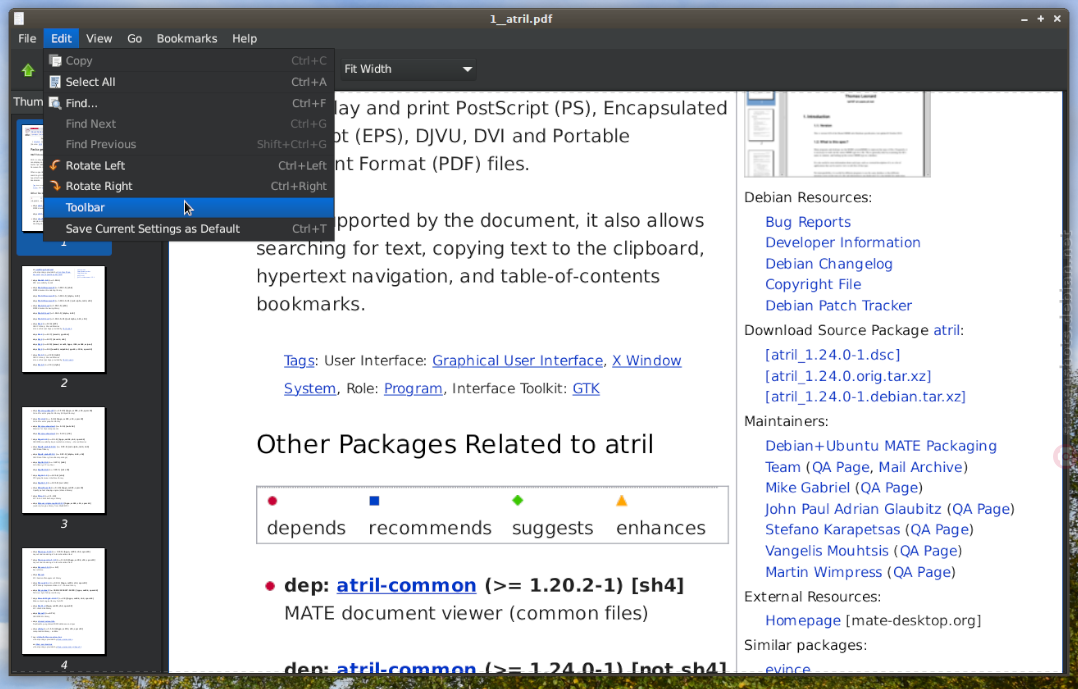Choose Save Current Settings as Default
1078x689 pixels.
[x=188, y=228]
